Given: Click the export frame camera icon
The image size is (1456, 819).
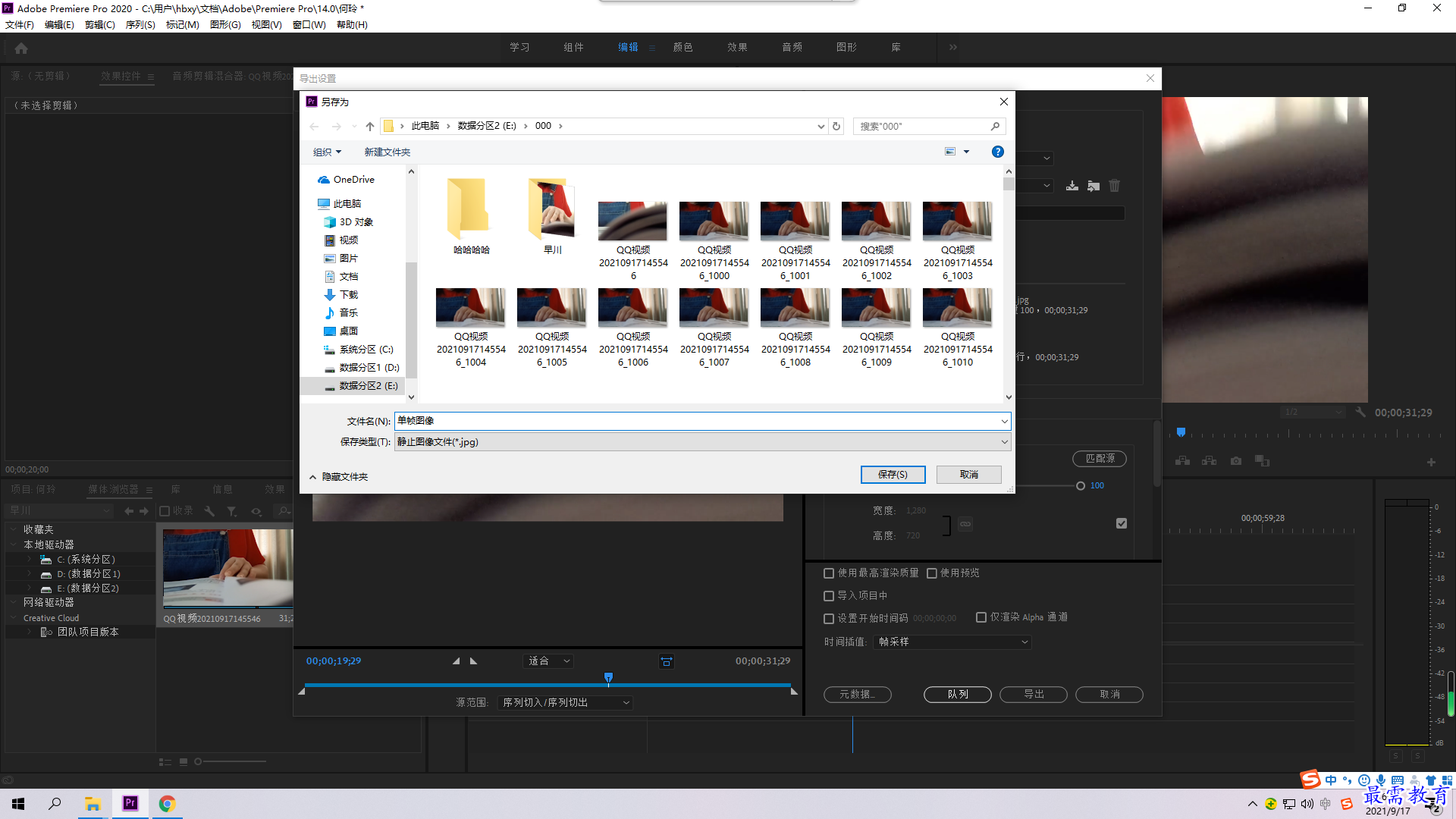Looking at the screenshot, I should click(1236, 461).
